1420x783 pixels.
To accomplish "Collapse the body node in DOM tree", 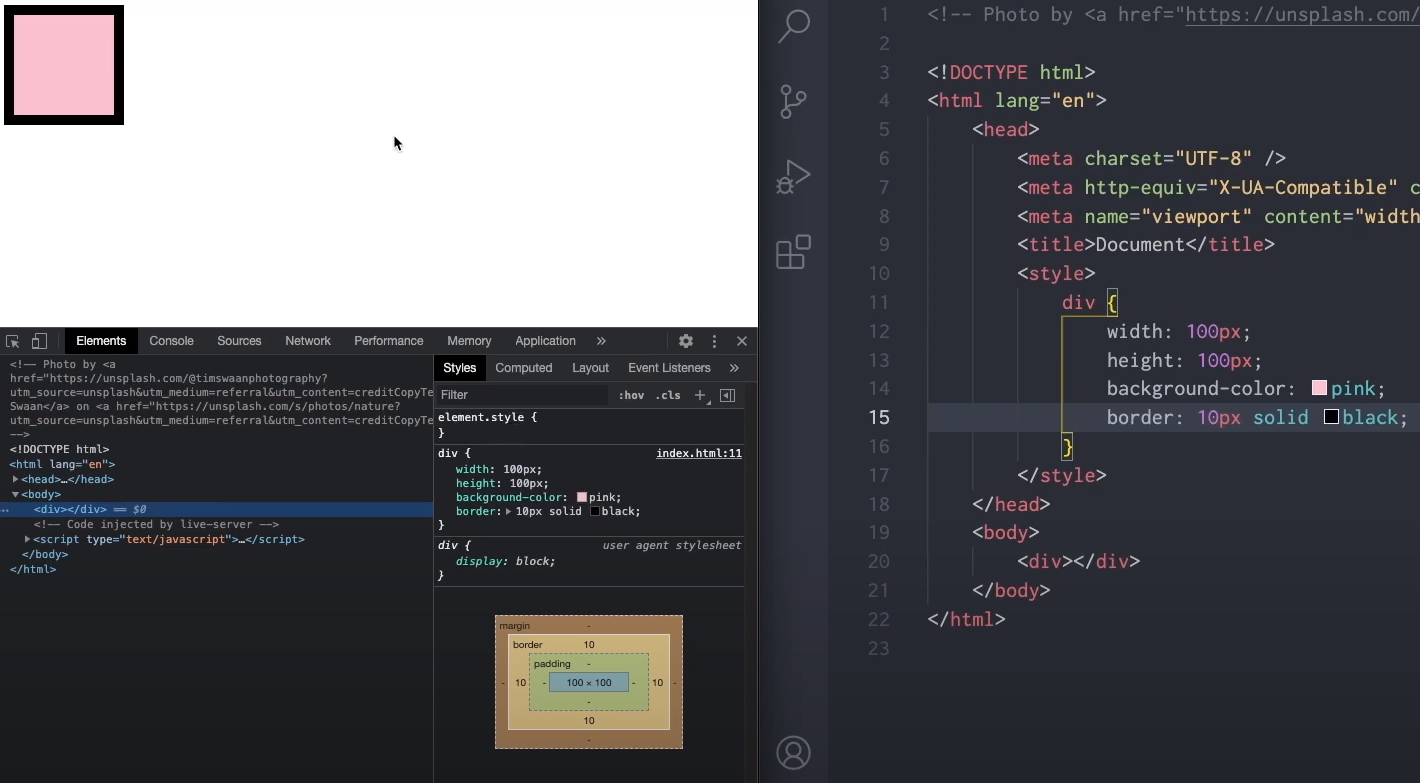I will click(15, 494).
